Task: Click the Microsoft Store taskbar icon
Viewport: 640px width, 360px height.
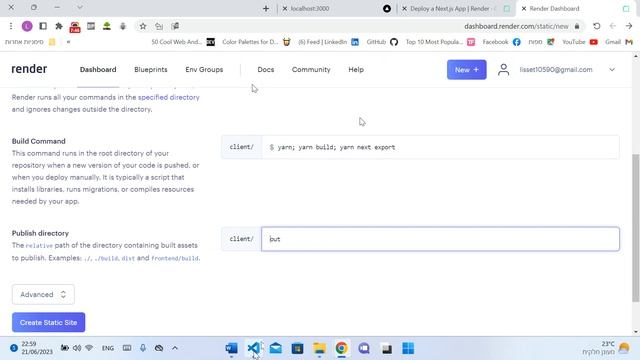Action: tap(298, 348)
